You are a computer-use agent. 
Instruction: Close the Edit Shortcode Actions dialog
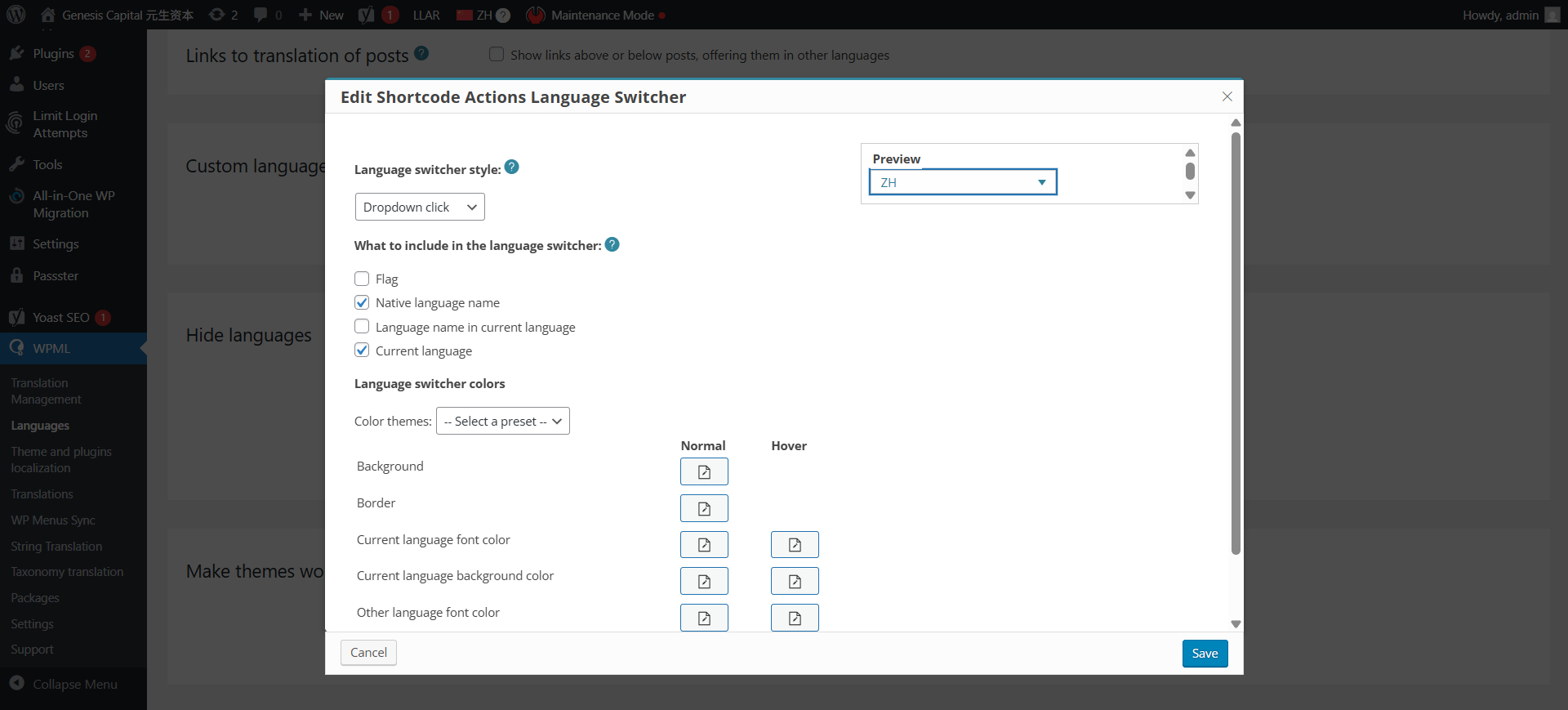pyautogui.click(x=1227, y=96)
